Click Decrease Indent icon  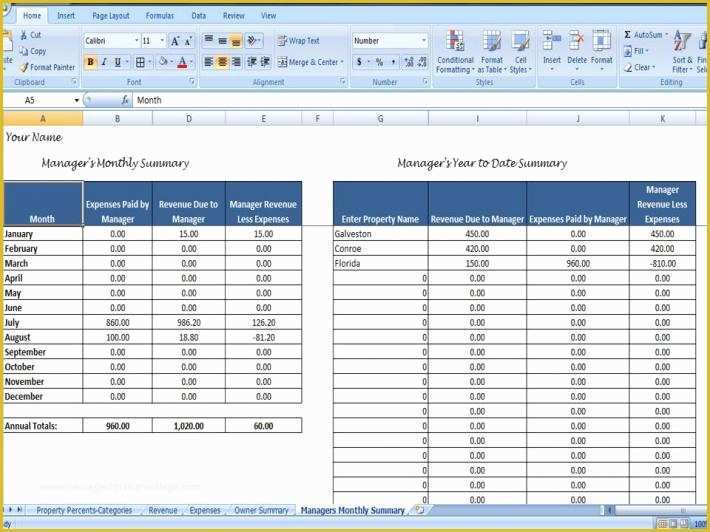pyautogui.click(x=252, y=62)
